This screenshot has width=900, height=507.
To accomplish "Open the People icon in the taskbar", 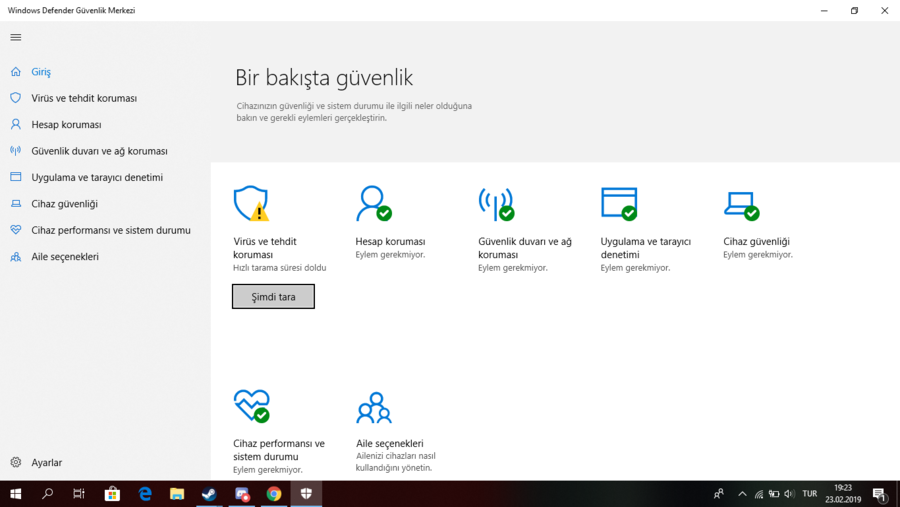I will [718, 494].
